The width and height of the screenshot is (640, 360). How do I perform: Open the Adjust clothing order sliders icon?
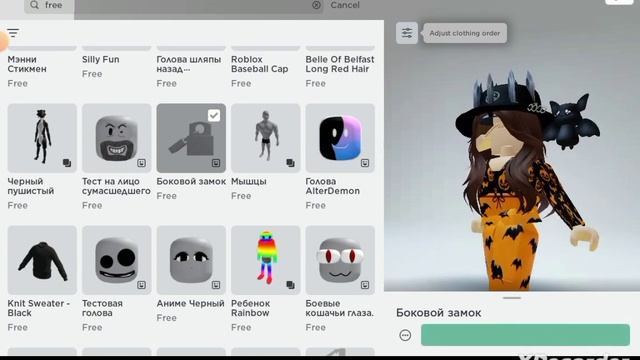(x=407, y=33)
